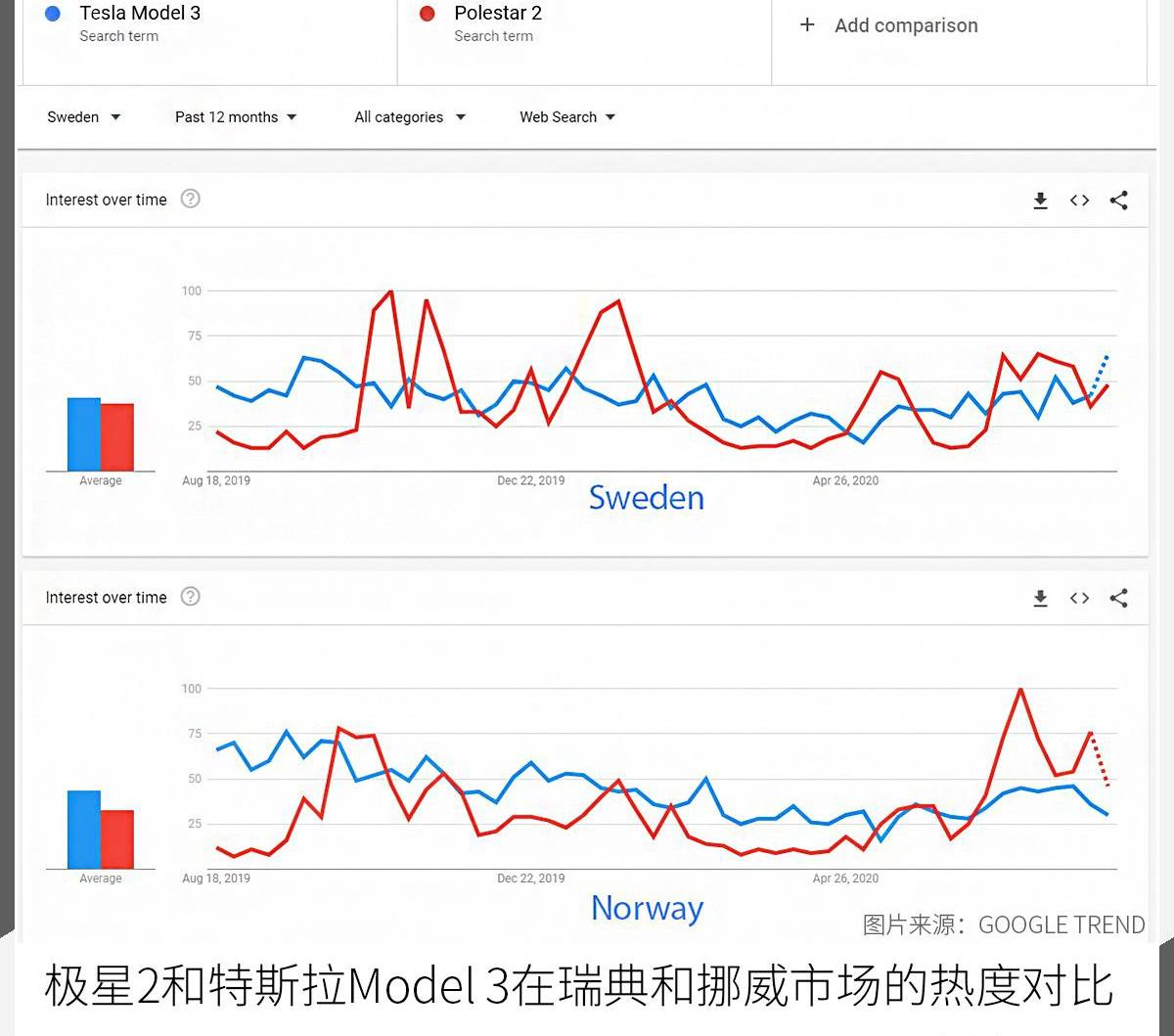This screenshot has width=1174, height=1036.
Task: Open help for Sweden Interest over time
Action: [x=191, y=199]
